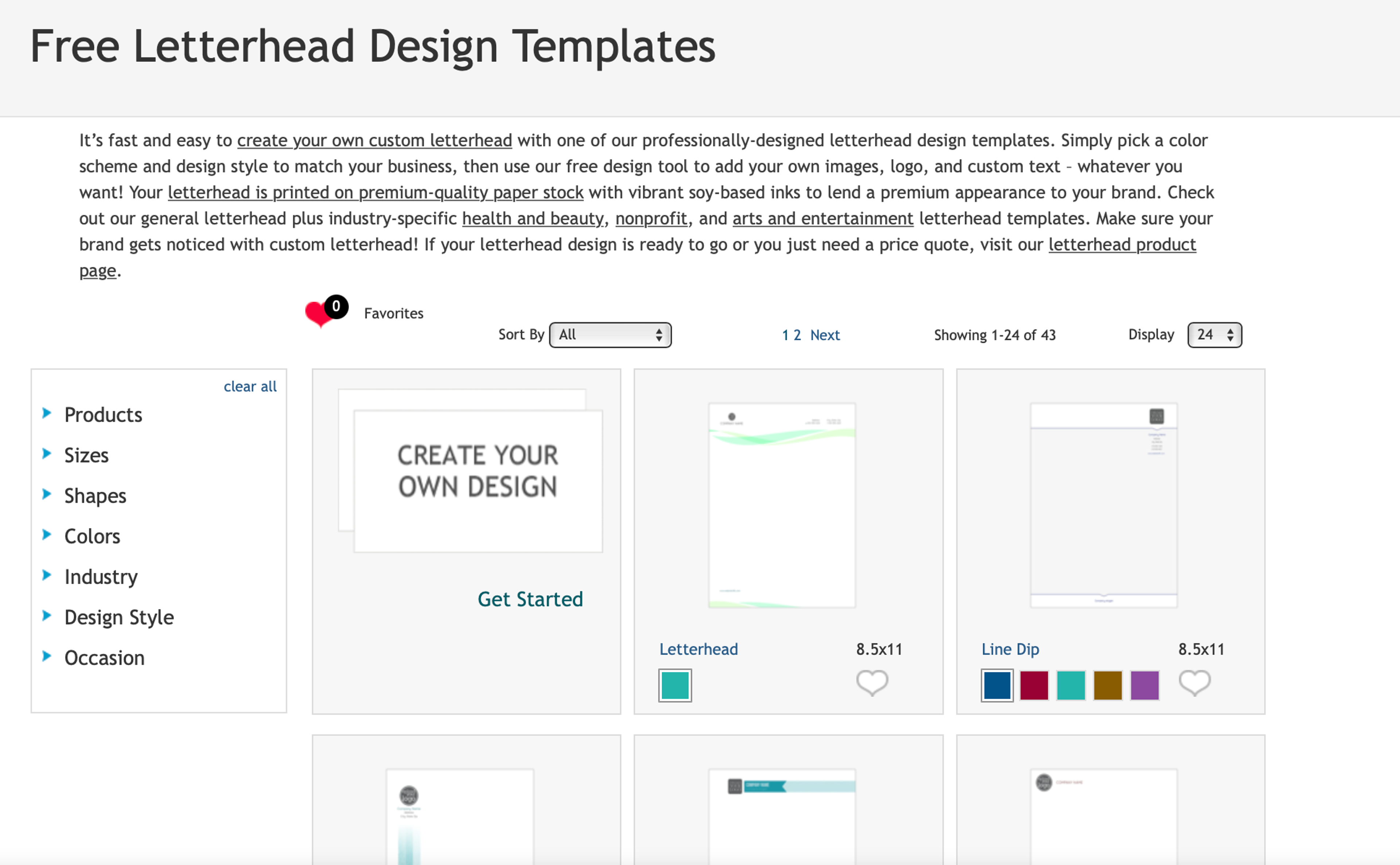Click the Next pagination link
The height and width of the screenshot is (865, 1400).
click(824, 335)
